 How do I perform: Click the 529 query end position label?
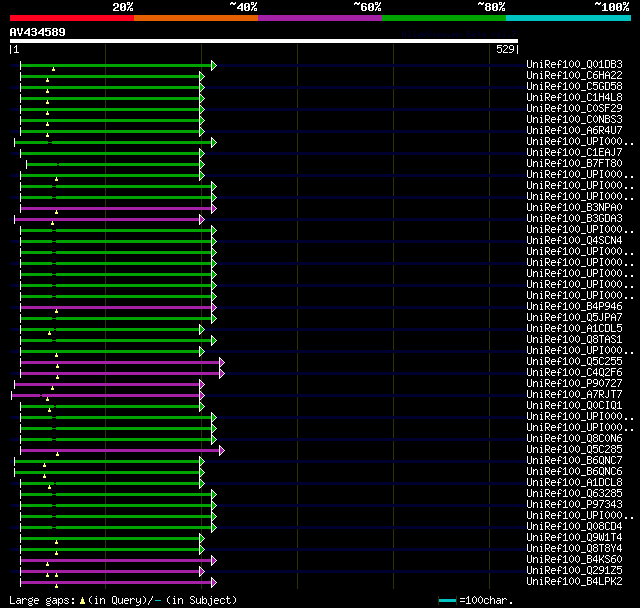(505, 49)
